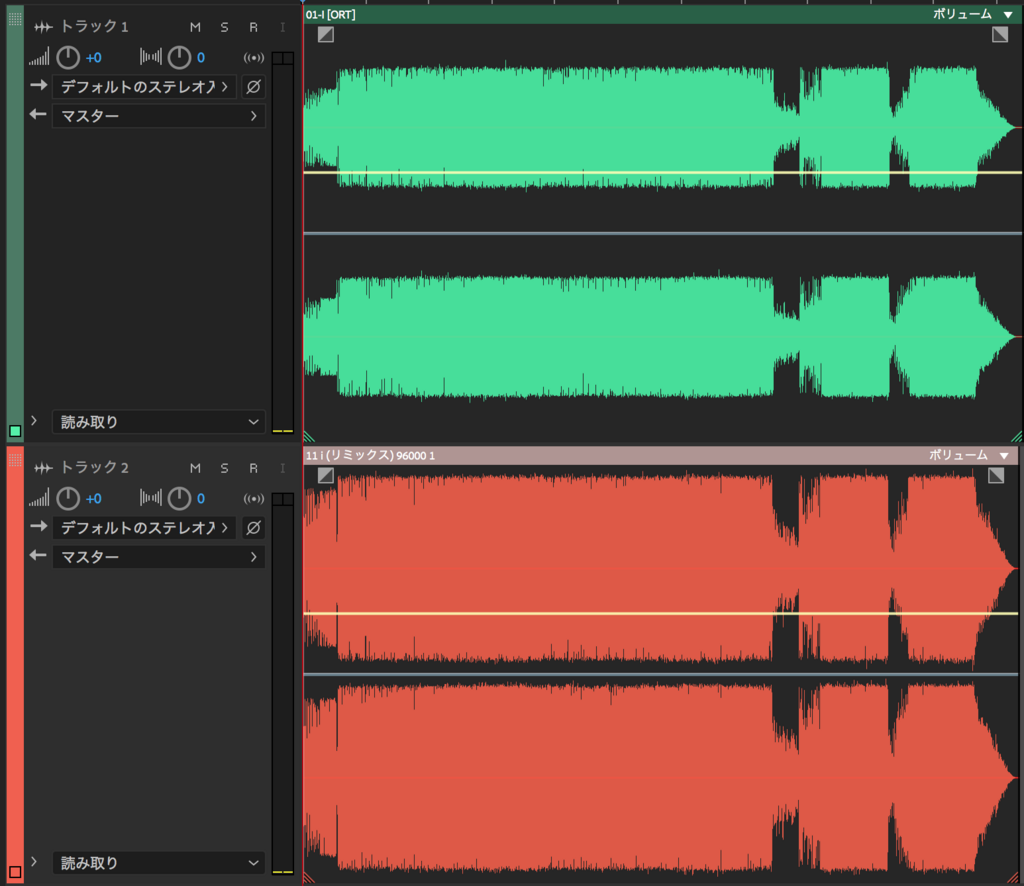Screen dimensions: 1024x886
Task: Click the volume value +0 on トラック 2
Action: (93, 499)
